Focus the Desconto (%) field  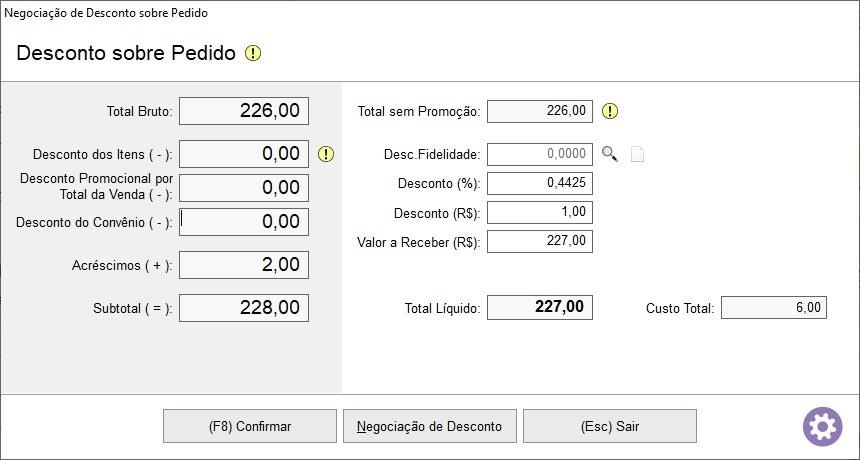pyautogui.click(x=540, y=183)
